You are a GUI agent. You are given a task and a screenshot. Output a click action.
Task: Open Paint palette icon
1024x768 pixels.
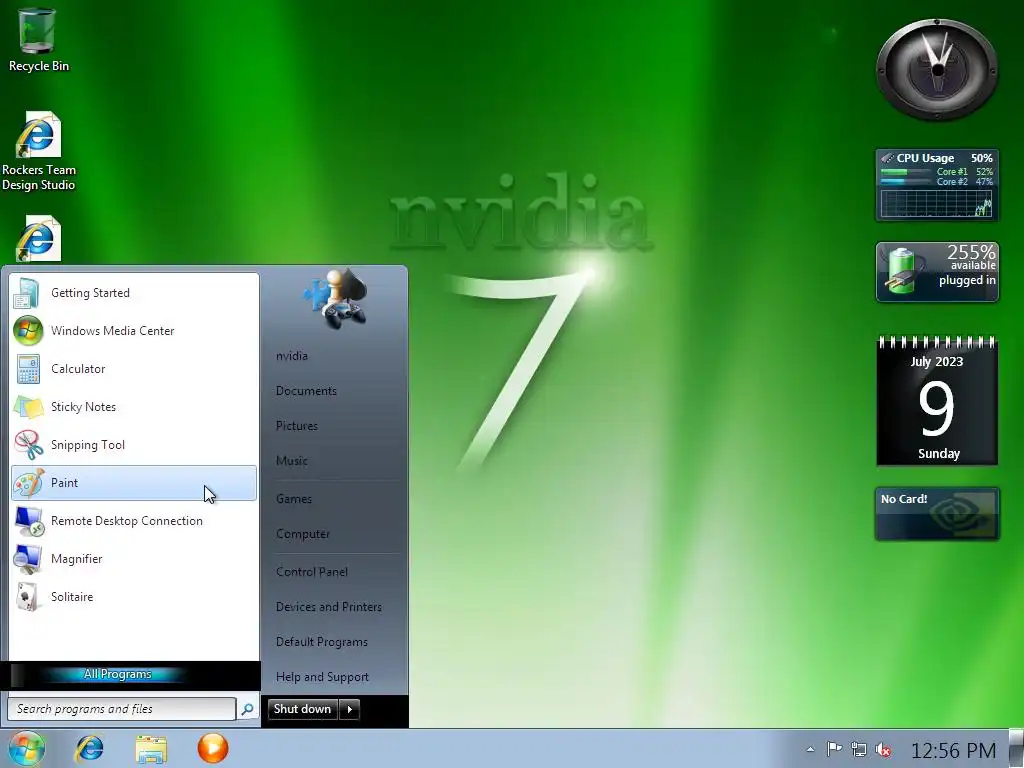(29, 483)
